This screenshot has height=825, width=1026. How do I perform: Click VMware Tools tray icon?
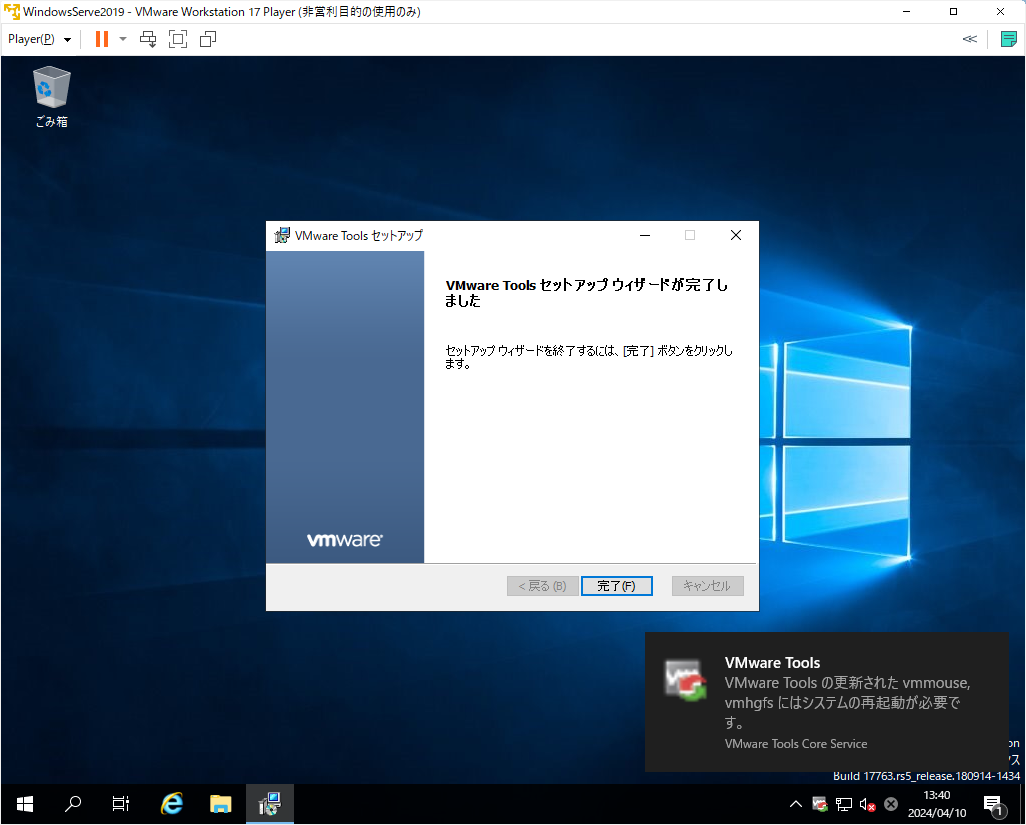pos(820,804)
